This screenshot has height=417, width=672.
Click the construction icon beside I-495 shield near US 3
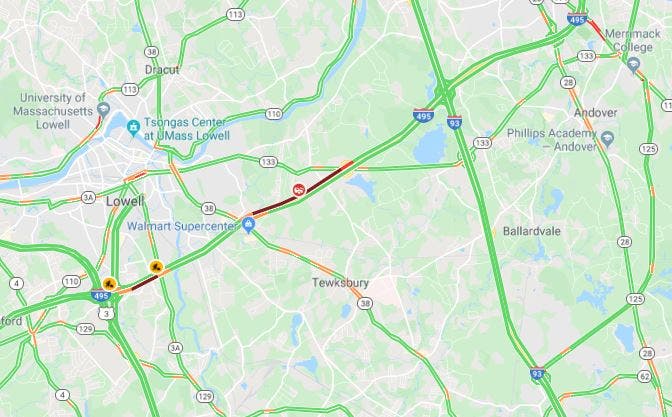point(109,284)
